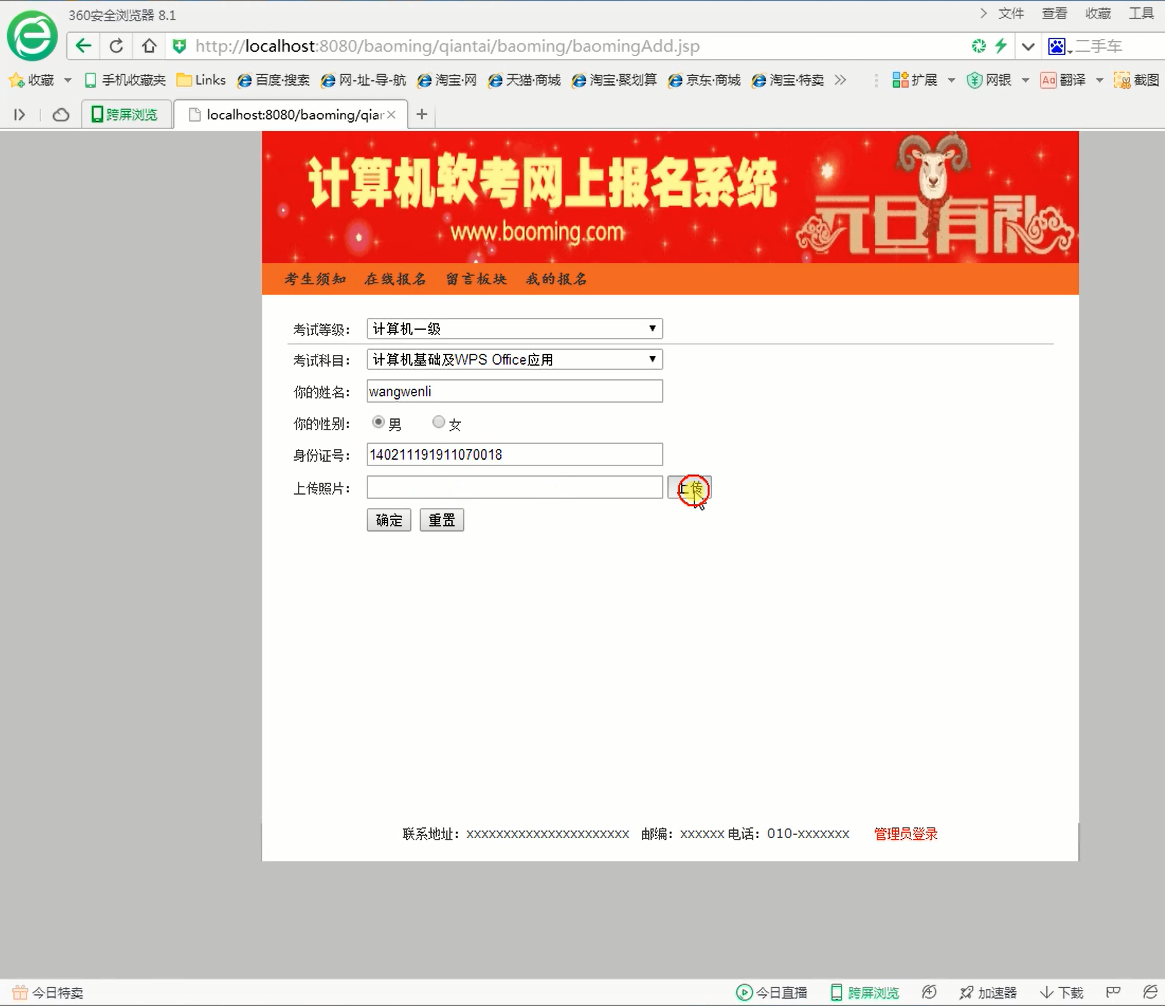The width and height of the screenshot is (1165, 1006).
Task: Open the address bar dropdown arrow
Action: click(x=1028, y=46)
